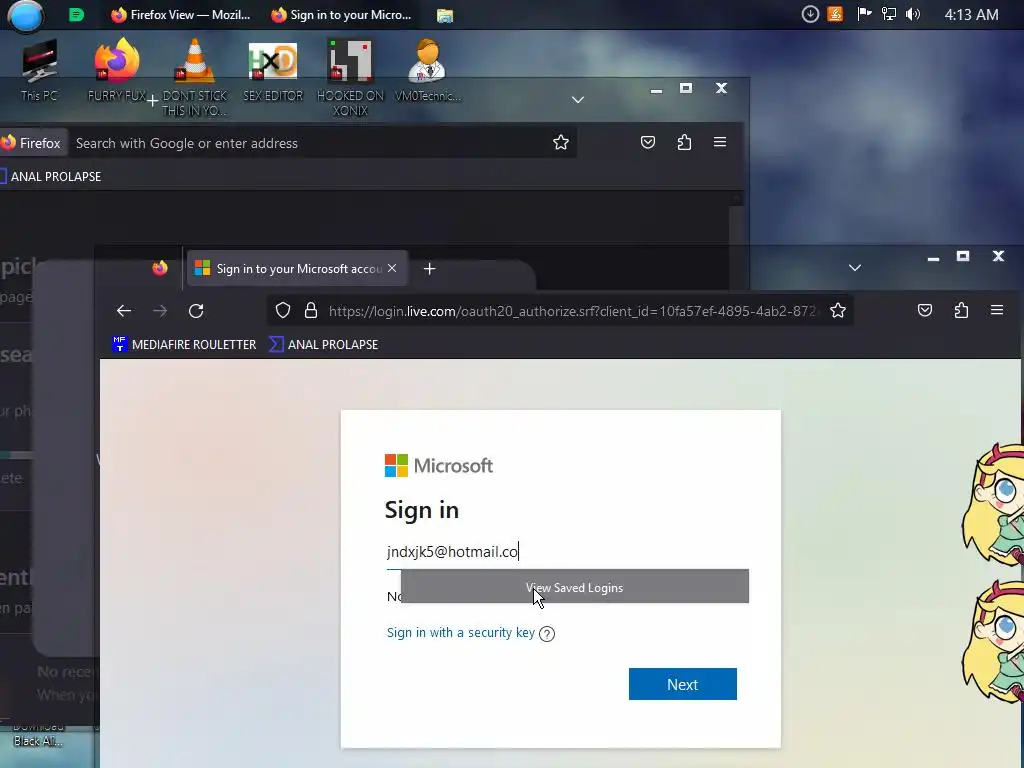Open tracking protection shield icon
The width and height of the screenshot is (1024, 768).
pos(283,311)
